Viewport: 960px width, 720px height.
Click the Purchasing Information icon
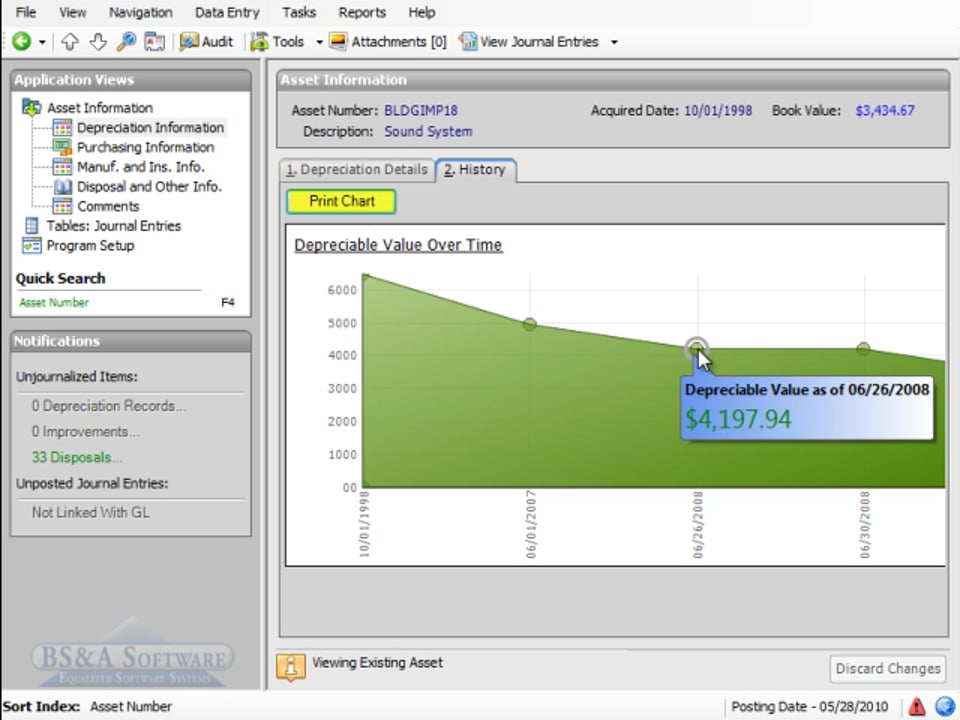62,147
